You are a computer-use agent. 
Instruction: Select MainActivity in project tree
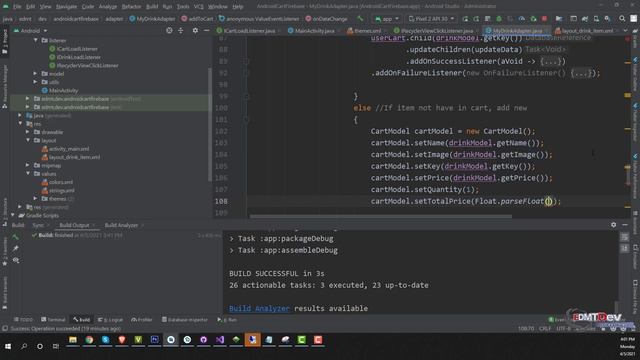63,91
